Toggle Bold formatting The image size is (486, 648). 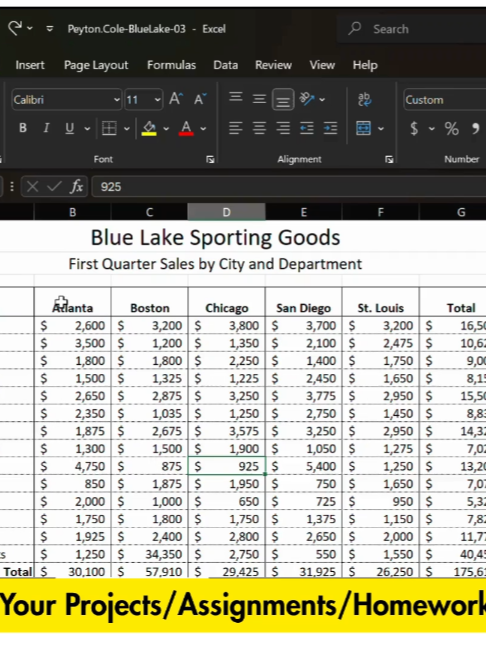click(23, 128)
